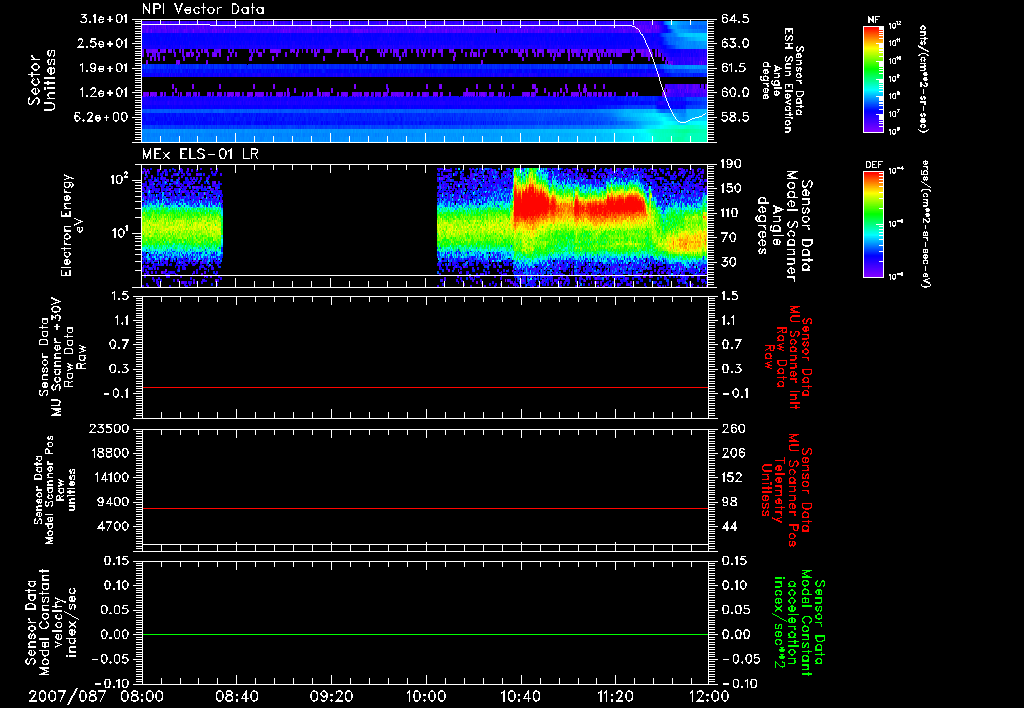Click the "1.2e+01" sector tick label
The width and height of the screenshot is (1024, 708).
pyautogui.click(x=104, y=93)
